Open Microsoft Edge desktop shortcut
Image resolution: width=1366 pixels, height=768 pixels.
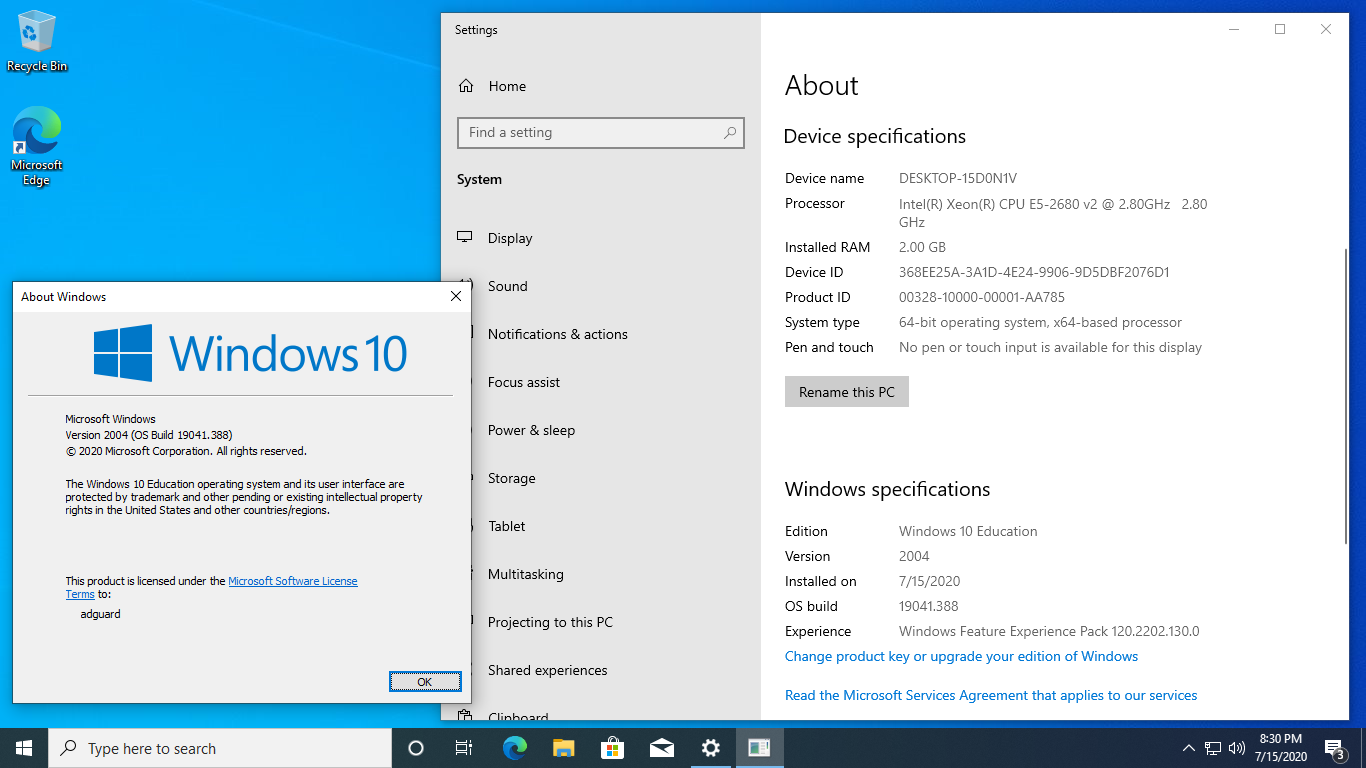37,146
